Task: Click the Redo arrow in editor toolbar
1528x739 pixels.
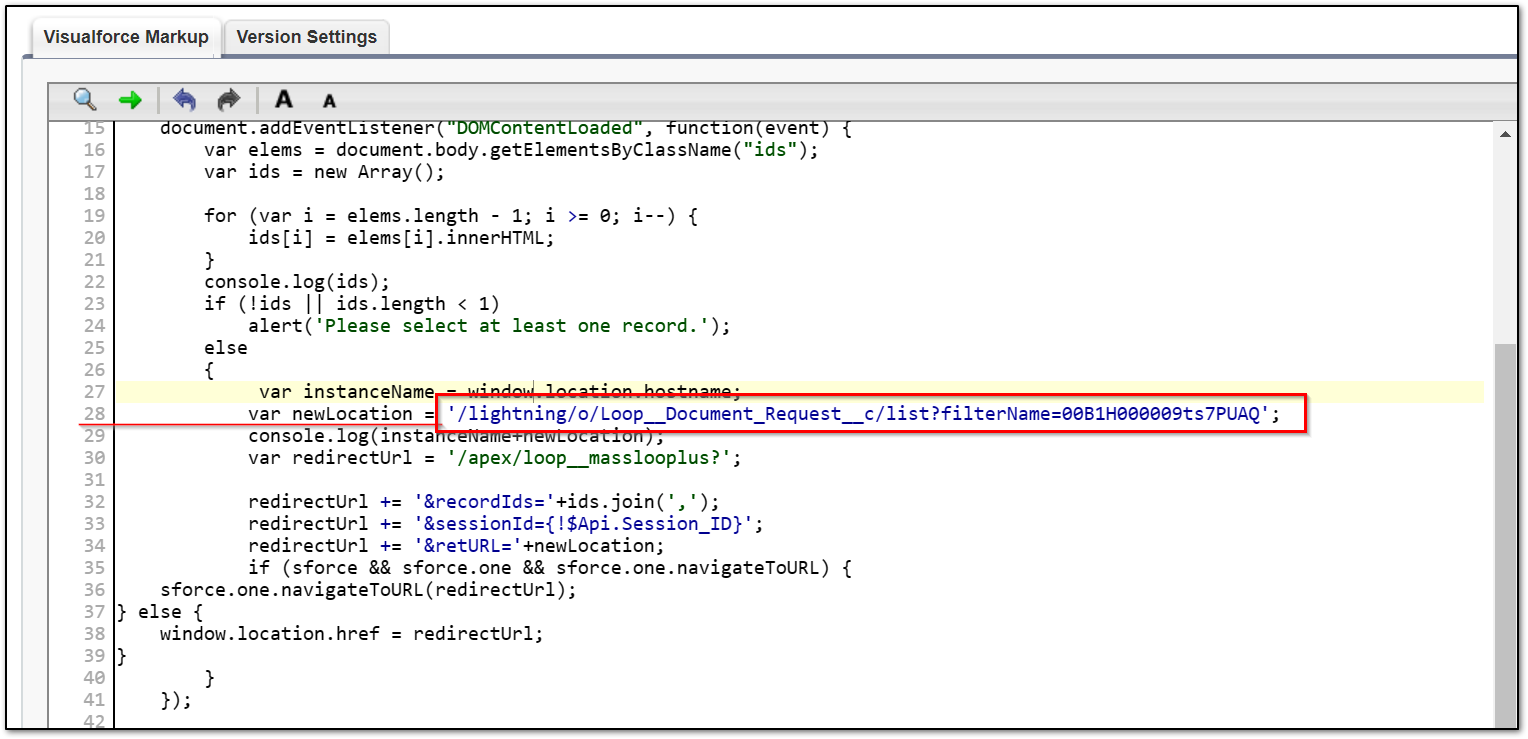Action: tap(229, 100)
